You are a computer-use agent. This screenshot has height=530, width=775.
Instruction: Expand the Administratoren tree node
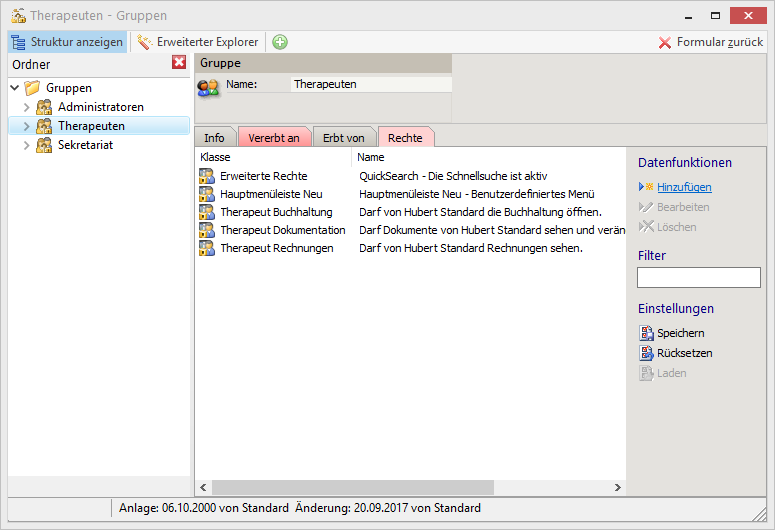(27, 107)
